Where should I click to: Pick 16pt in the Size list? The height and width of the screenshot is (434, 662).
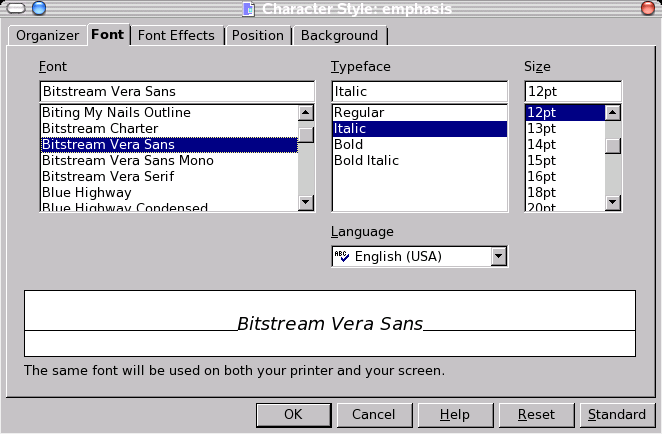[541, 176]
